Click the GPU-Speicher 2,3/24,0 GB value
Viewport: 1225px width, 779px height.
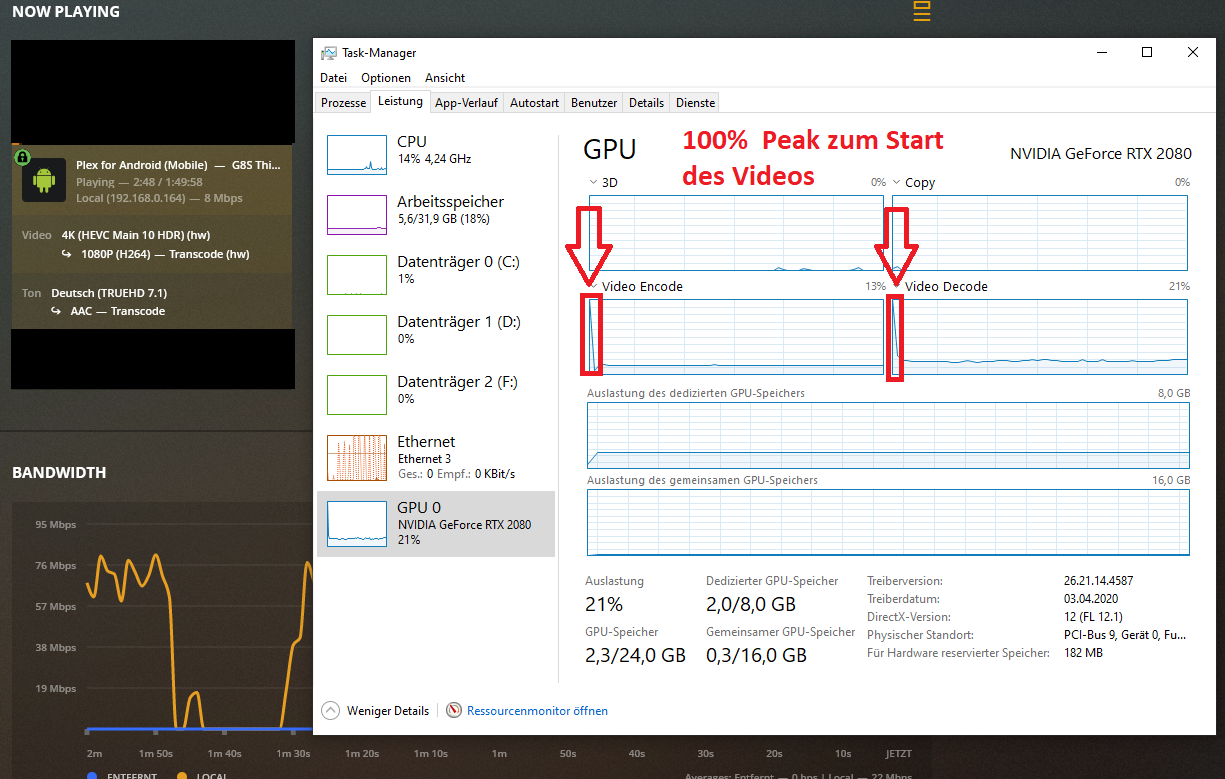[635, 655]
